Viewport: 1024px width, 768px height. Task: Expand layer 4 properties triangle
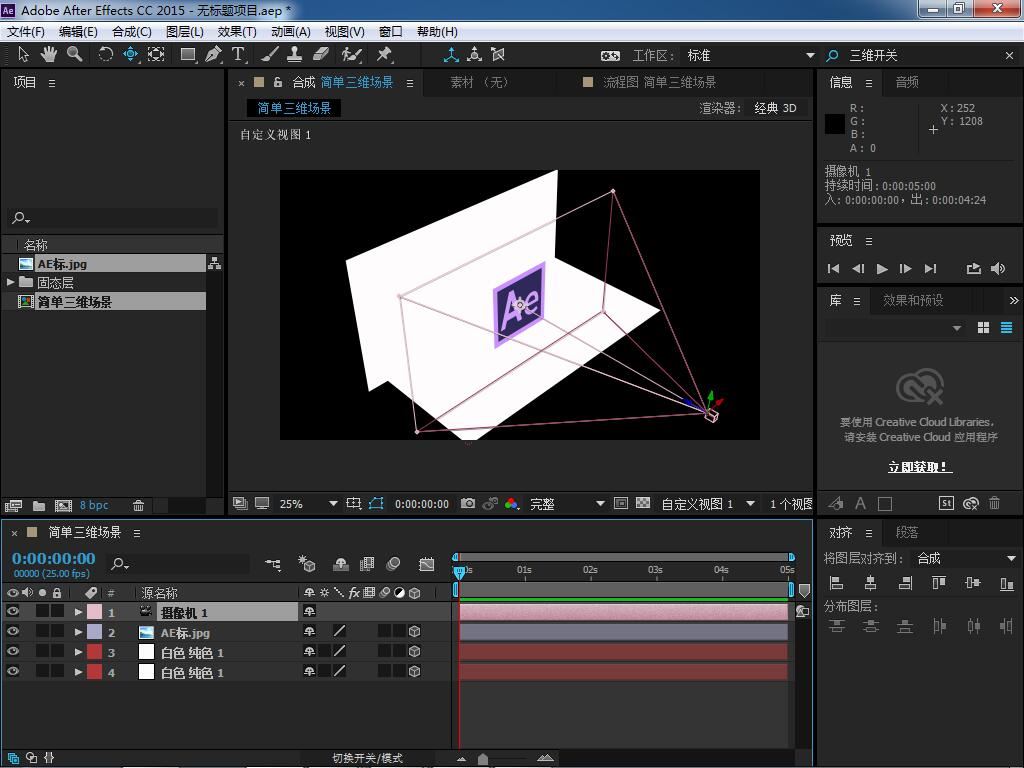(78, 671)
